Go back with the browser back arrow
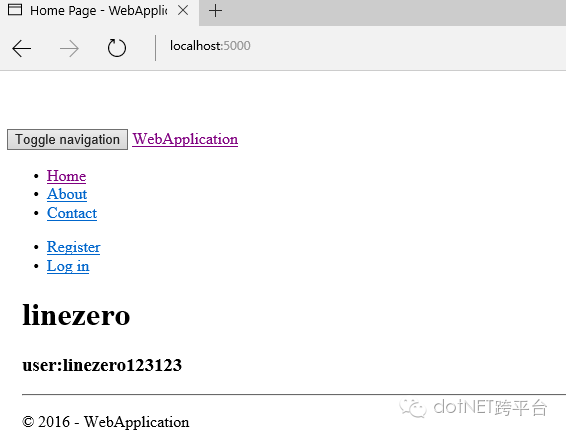This screenshot has height=435, width=566. (x=21, y=48)
